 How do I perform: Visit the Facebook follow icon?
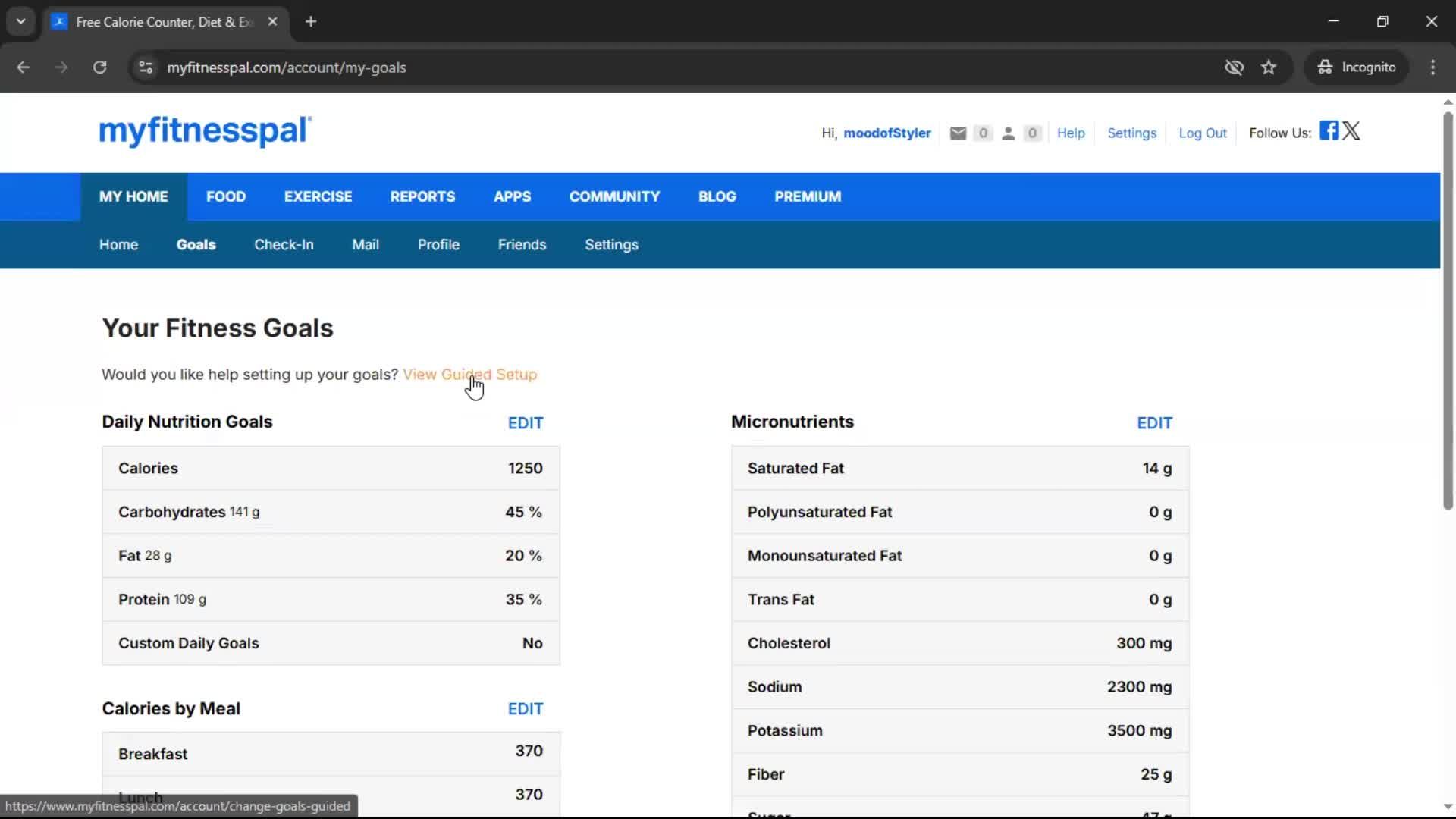point(1329,130)
